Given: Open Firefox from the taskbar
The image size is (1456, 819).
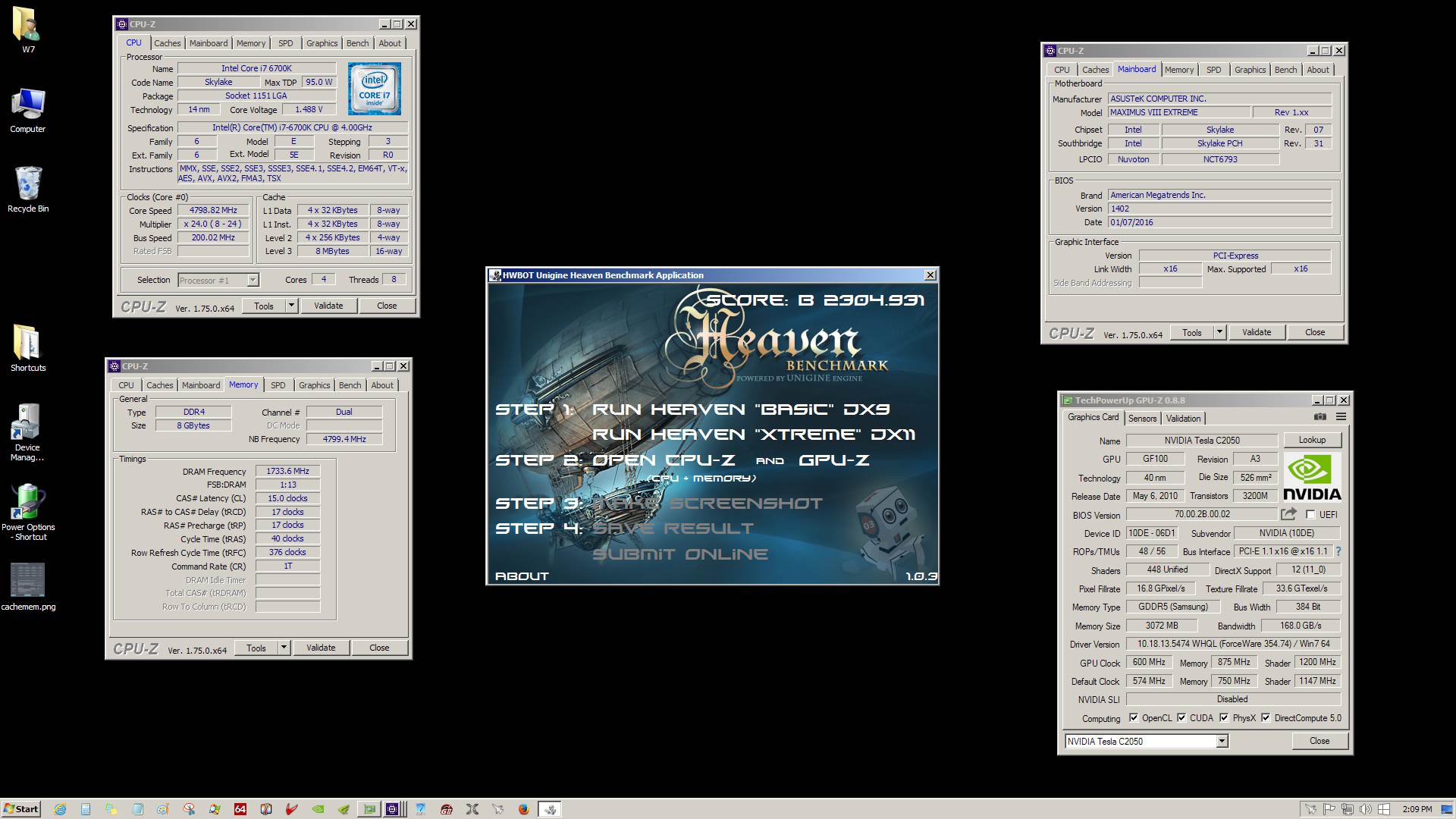Looking at the screenshot, I should [x=523, y=809].
